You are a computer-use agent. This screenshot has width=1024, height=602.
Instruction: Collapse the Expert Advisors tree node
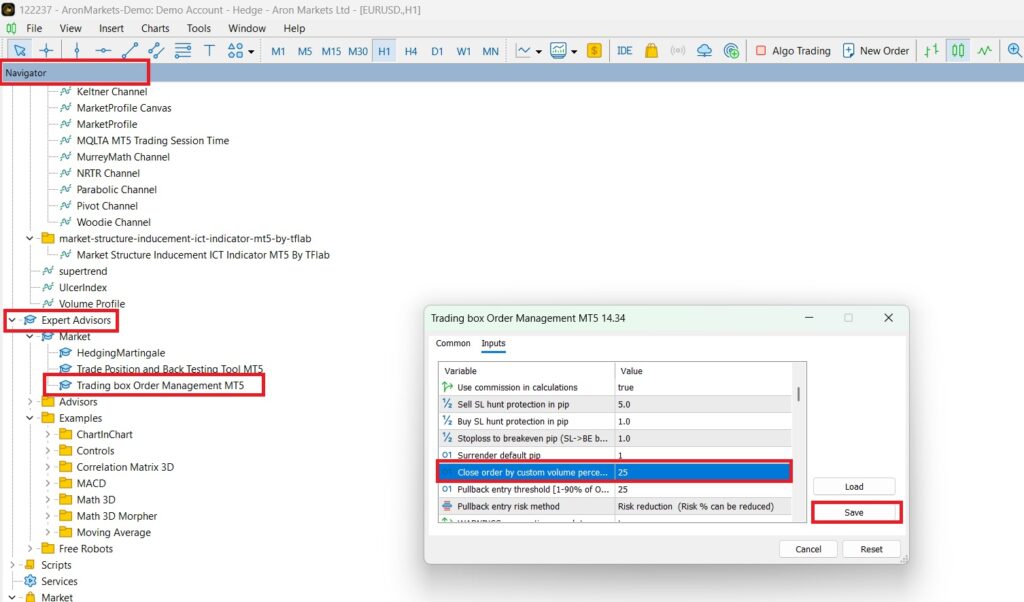(x=12, y=320)
